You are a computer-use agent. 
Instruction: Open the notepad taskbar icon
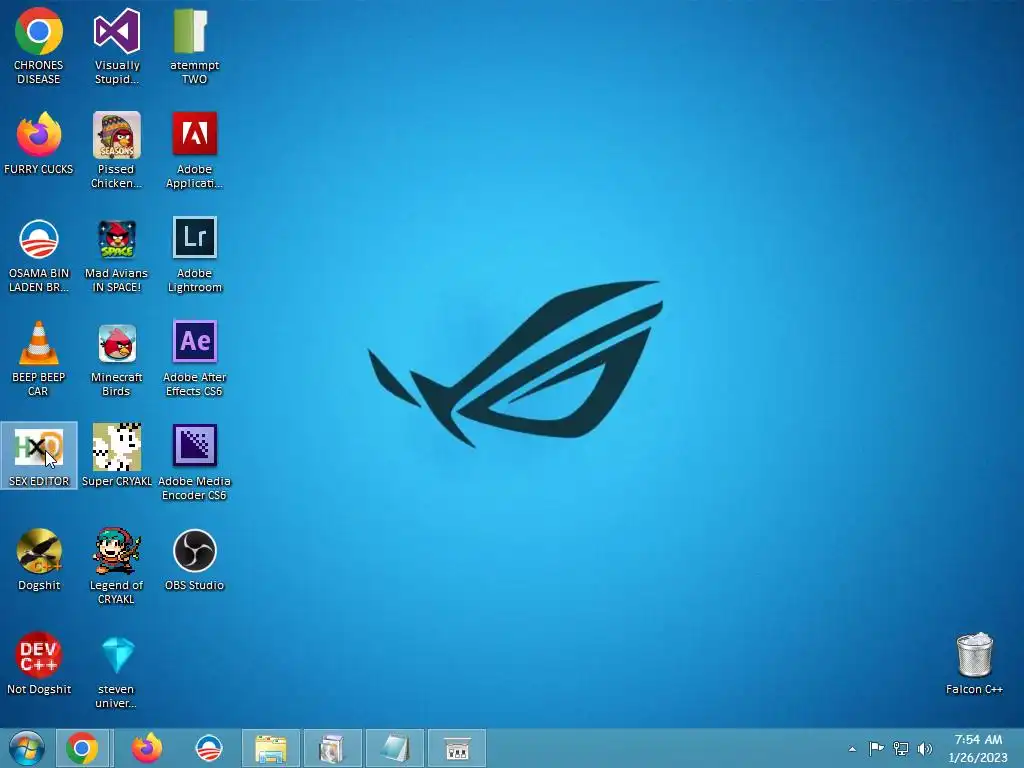pos(395,748)
